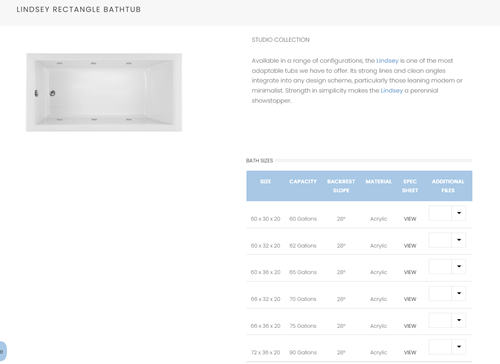Screen dimensions: 500x364
Task: Select the 60 Gallons capacity cell
Action: 303,219
